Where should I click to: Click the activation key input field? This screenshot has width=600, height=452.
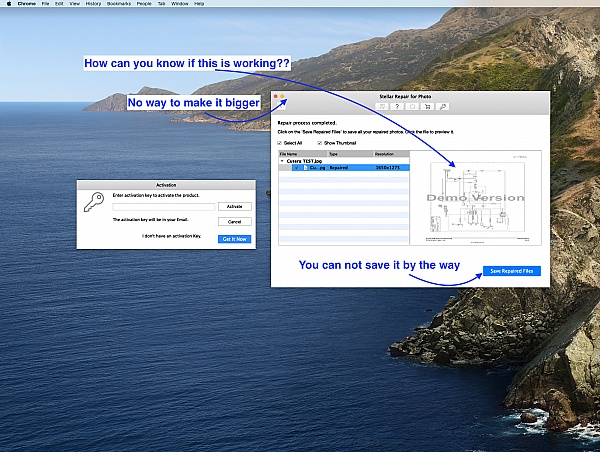(163, 206)
